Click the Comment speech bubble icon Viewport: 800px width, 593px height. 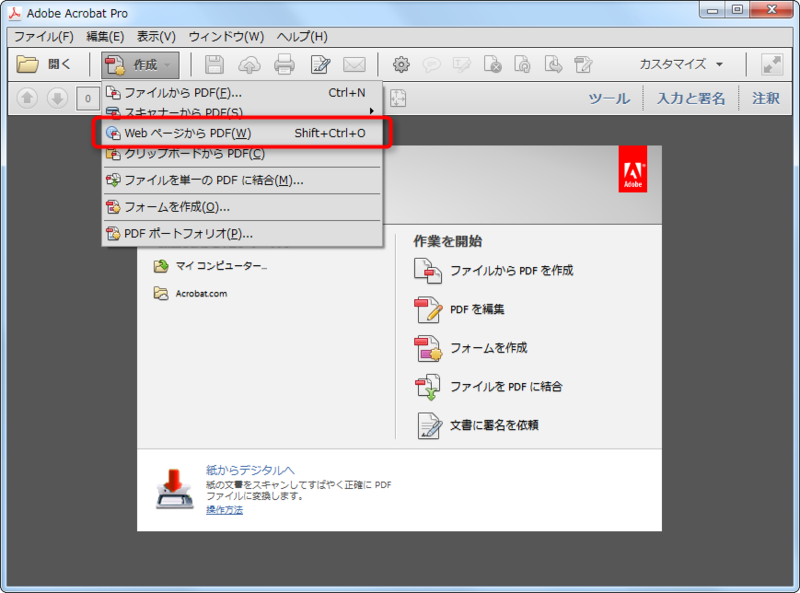click(432, 65)
